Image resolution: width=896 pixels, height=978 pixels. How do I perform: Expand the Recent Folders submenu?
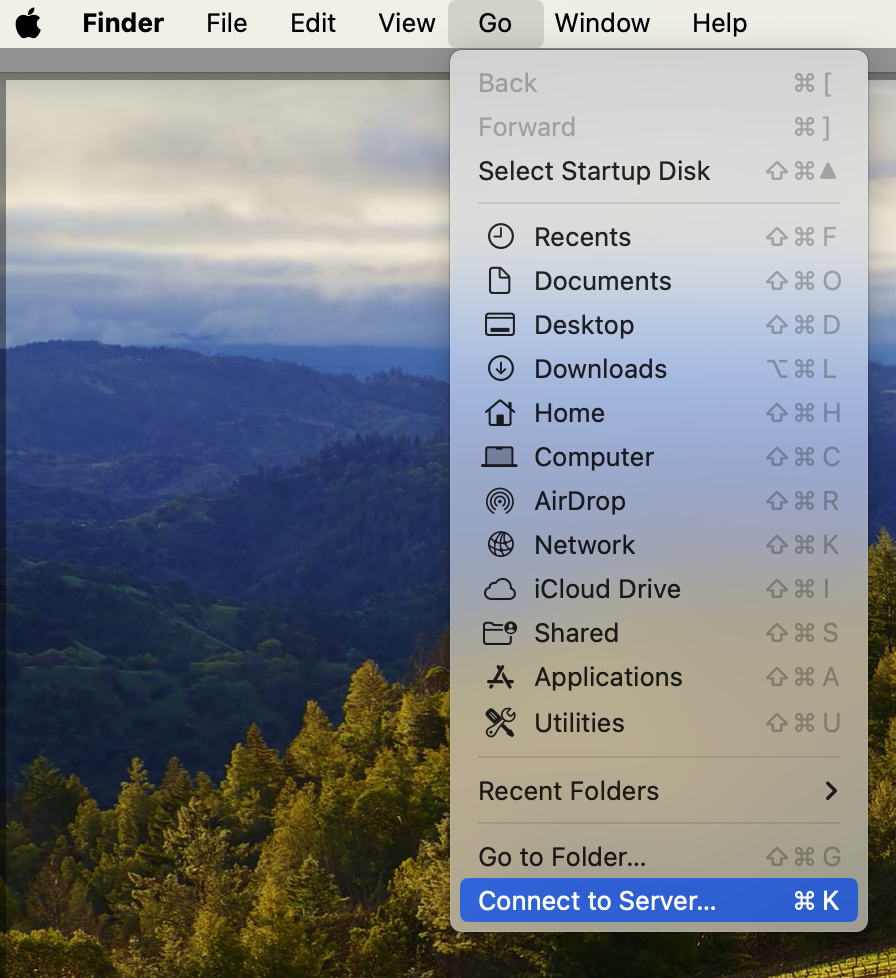tap(568, 791)
